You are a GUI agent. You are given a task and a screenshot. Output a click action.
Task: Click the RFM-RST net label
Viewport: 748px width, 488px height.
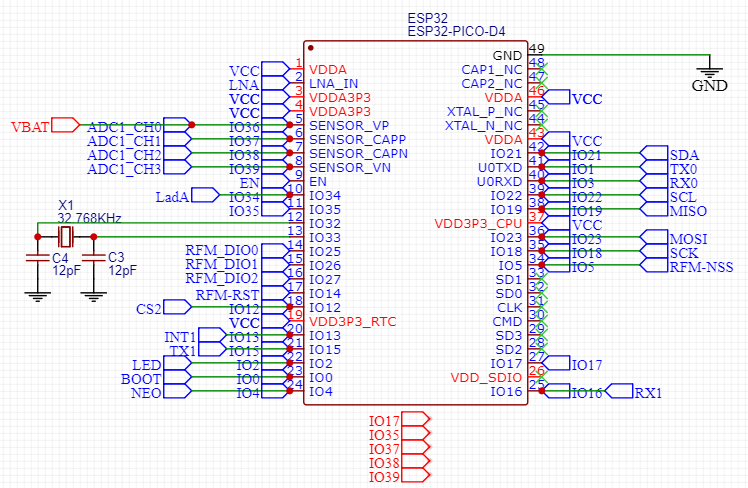click(227, 295)
